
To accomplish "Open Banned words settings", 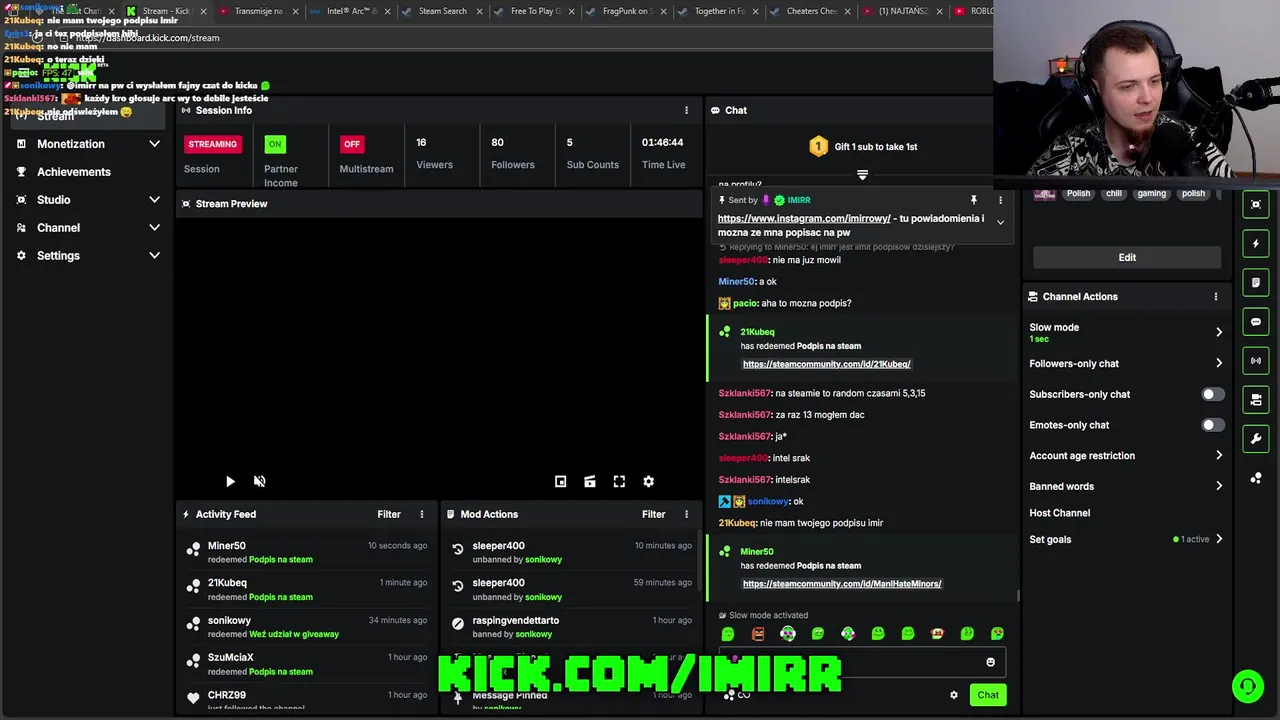I will (1218, 486).
